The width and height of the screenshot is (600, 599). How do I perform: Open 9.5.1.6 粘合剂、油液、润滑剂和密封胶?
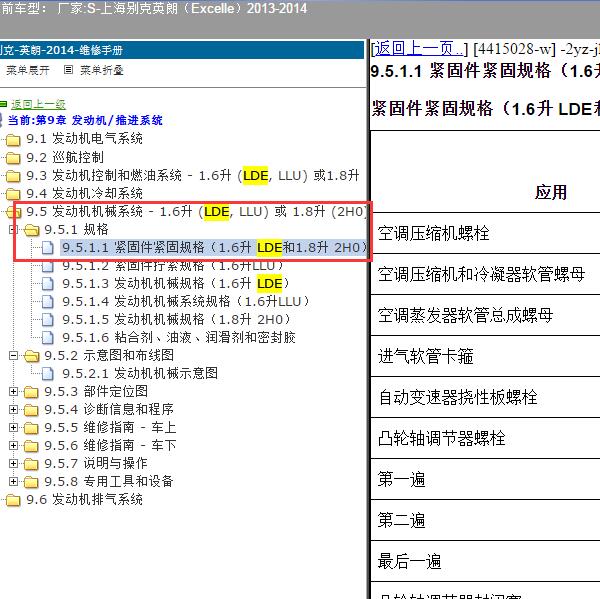tap(179, 337)
